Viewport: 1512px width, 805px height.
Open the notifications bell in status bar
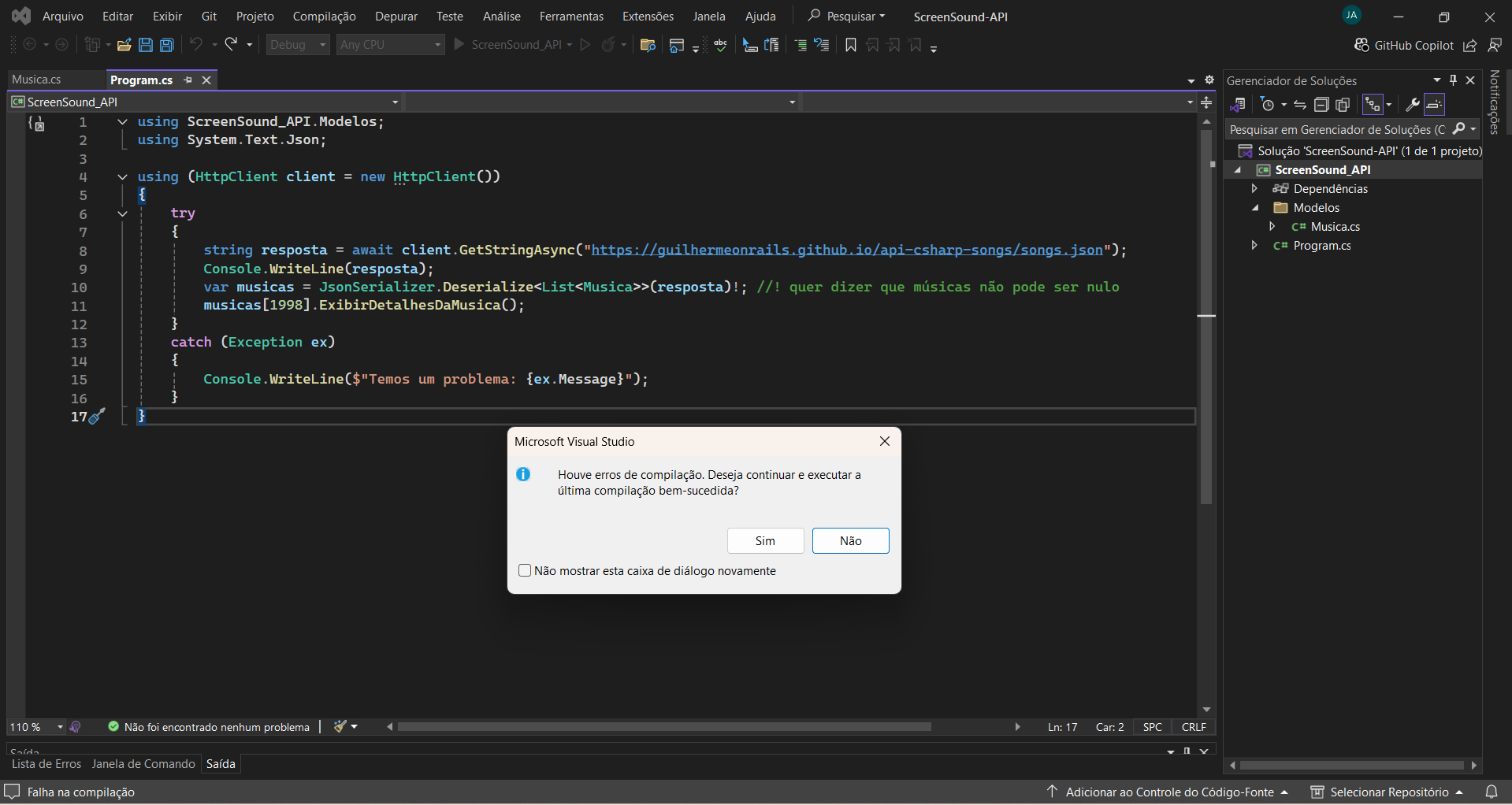tap(1491, 792)
